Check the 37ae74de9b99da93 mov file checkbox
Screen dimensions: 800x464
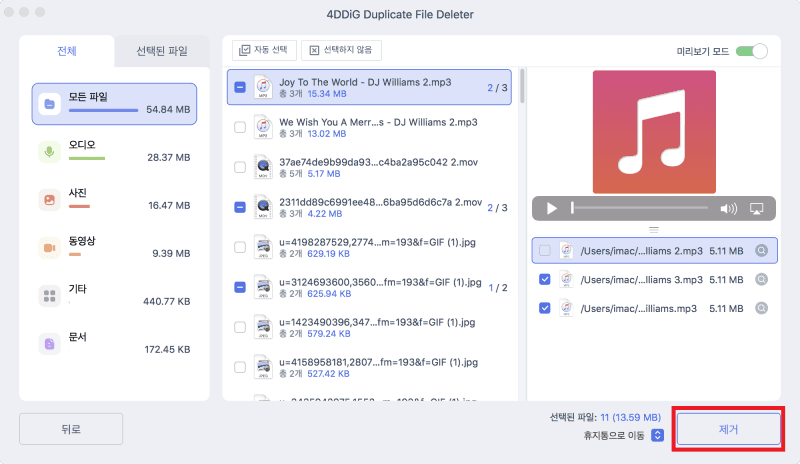(240, 167)
